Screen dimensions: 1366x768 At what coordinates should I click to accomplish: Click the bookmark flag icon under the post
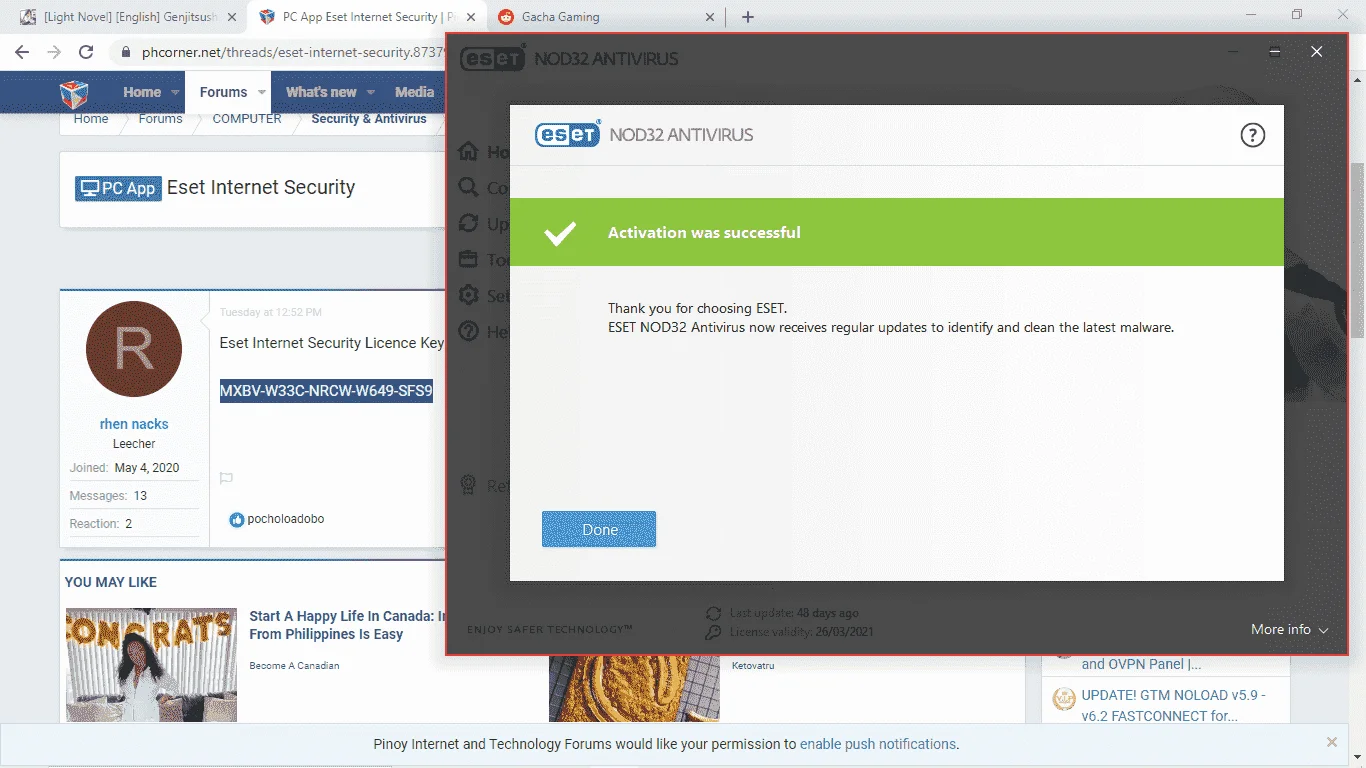pyautogui.click(x=226, y=479)
